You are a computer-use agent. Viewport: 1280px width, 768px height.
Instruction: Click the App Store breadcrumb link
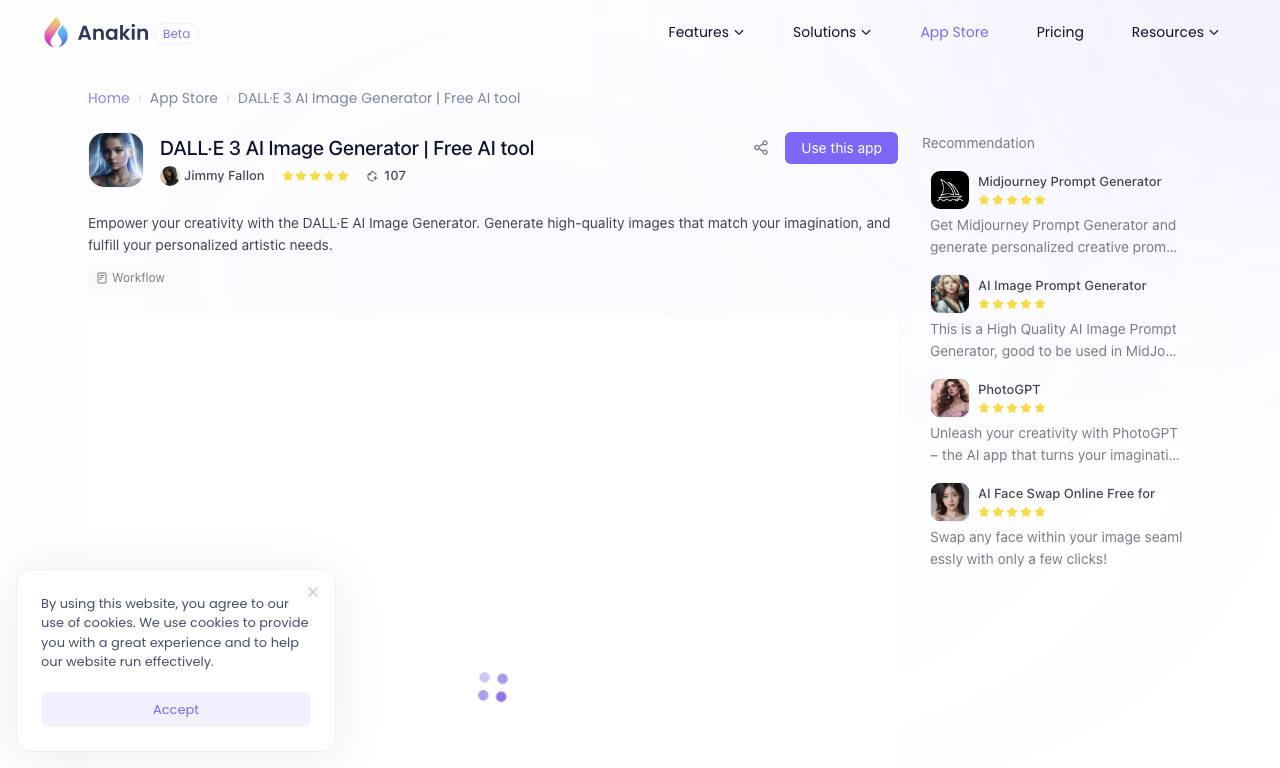184,98
